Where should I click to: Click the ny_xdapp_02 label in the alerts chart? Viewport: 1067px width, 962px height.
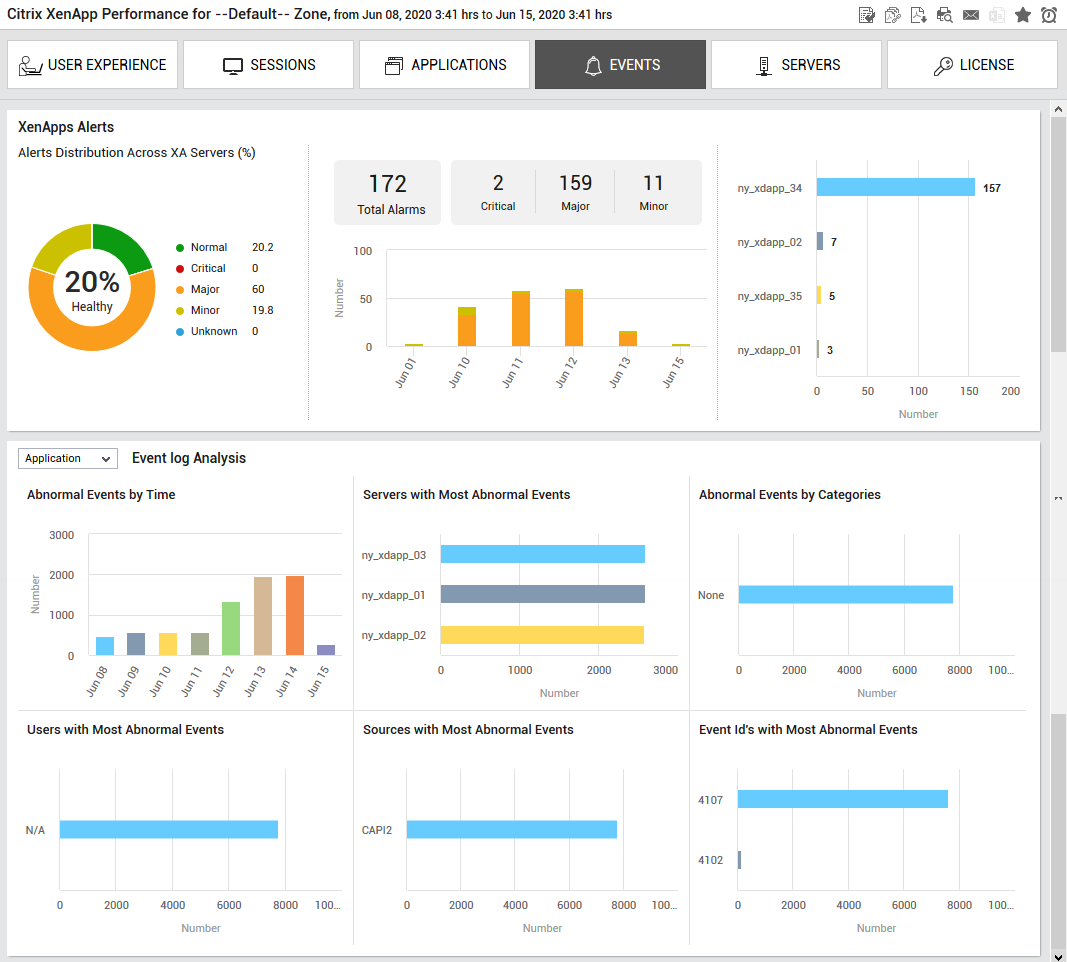point(770,242)
